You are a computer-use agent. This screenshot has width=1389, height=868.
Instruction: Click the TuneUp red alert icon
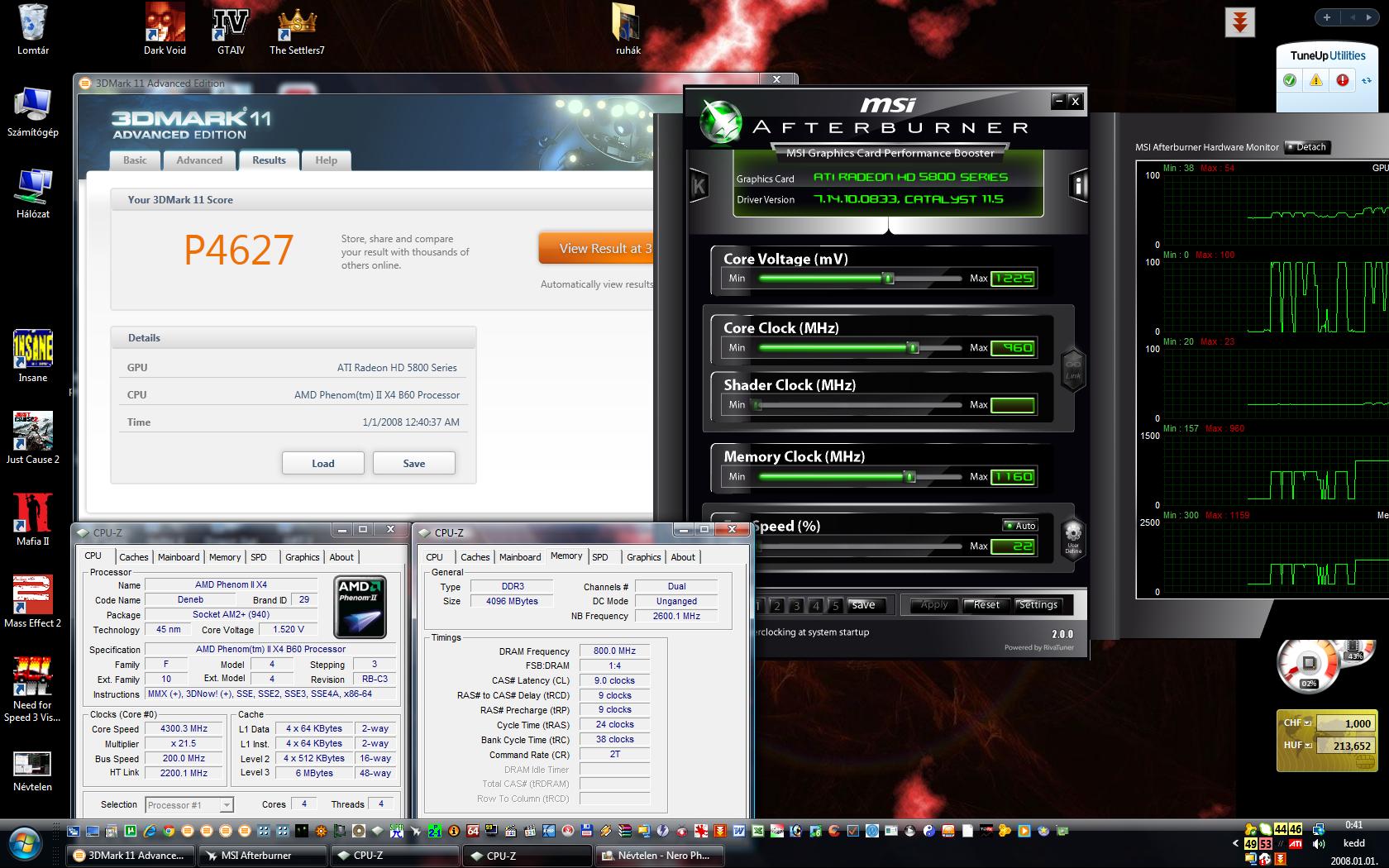[1343, 80]
